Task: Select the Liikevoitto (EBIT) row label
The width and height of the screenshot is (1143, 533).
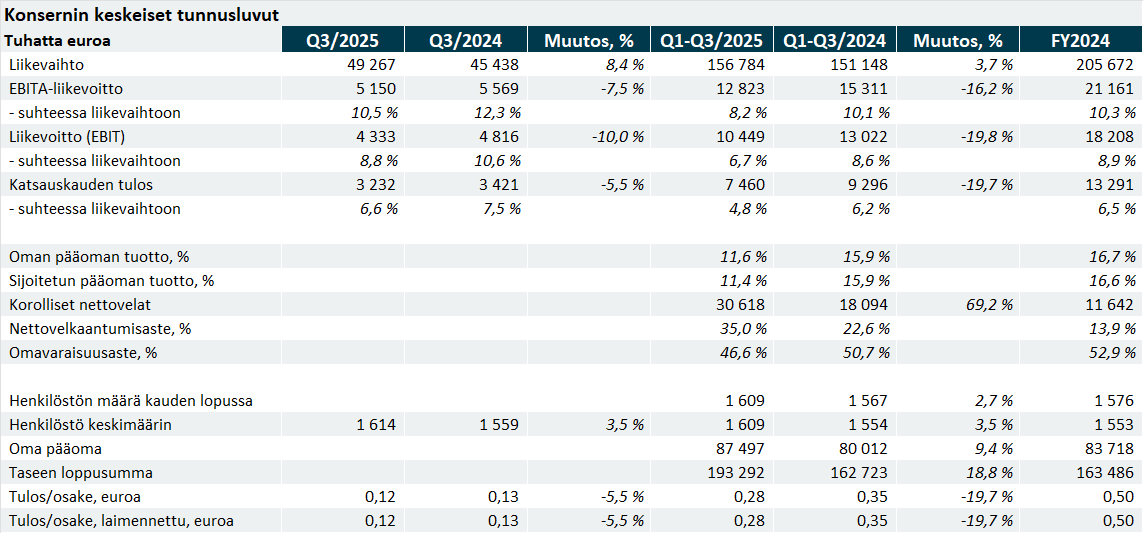Action: click(x=66, y=136)
